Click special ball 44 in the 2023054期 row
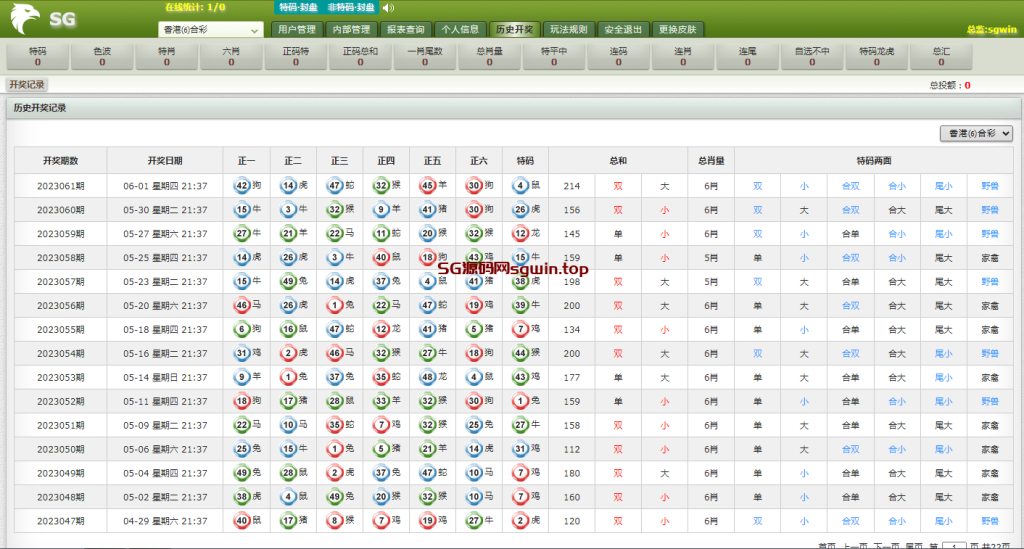This screenshot has height=549, width=1024. [x=520, y=353]
